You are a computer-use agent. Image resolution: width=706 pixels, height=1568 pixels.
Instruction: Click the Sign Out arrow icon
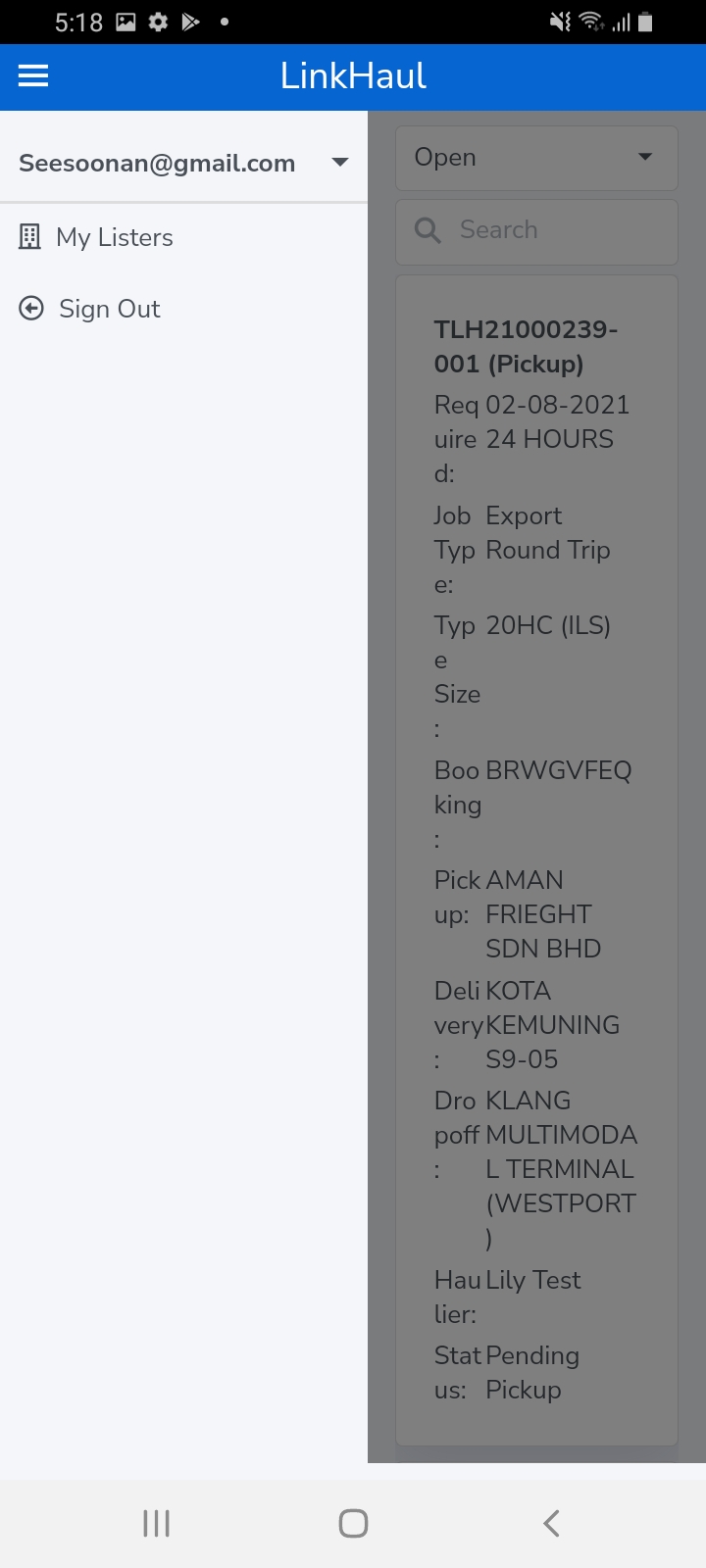31,309
